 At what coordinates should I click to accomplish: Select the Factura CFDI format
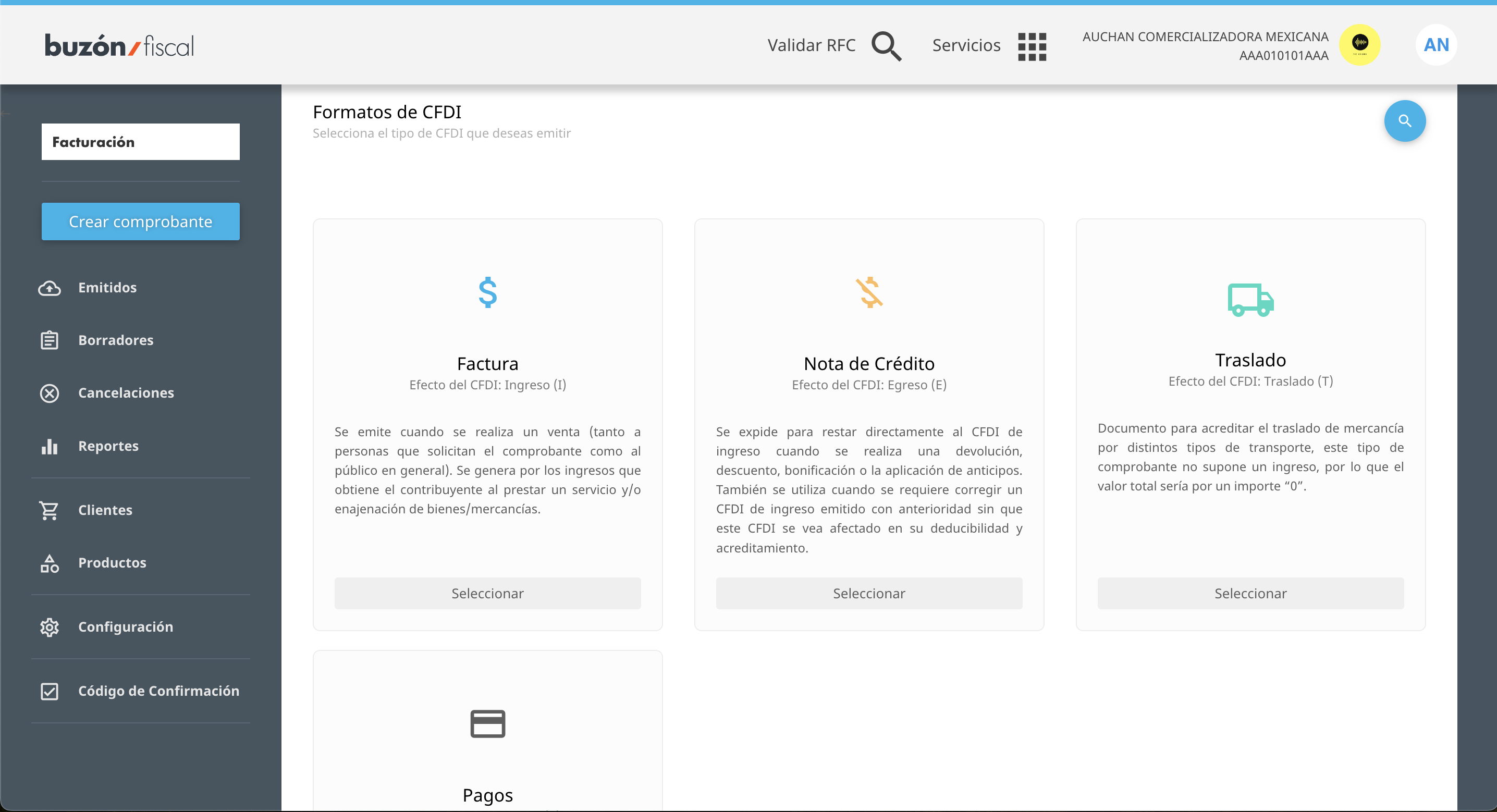pos(487,593)
